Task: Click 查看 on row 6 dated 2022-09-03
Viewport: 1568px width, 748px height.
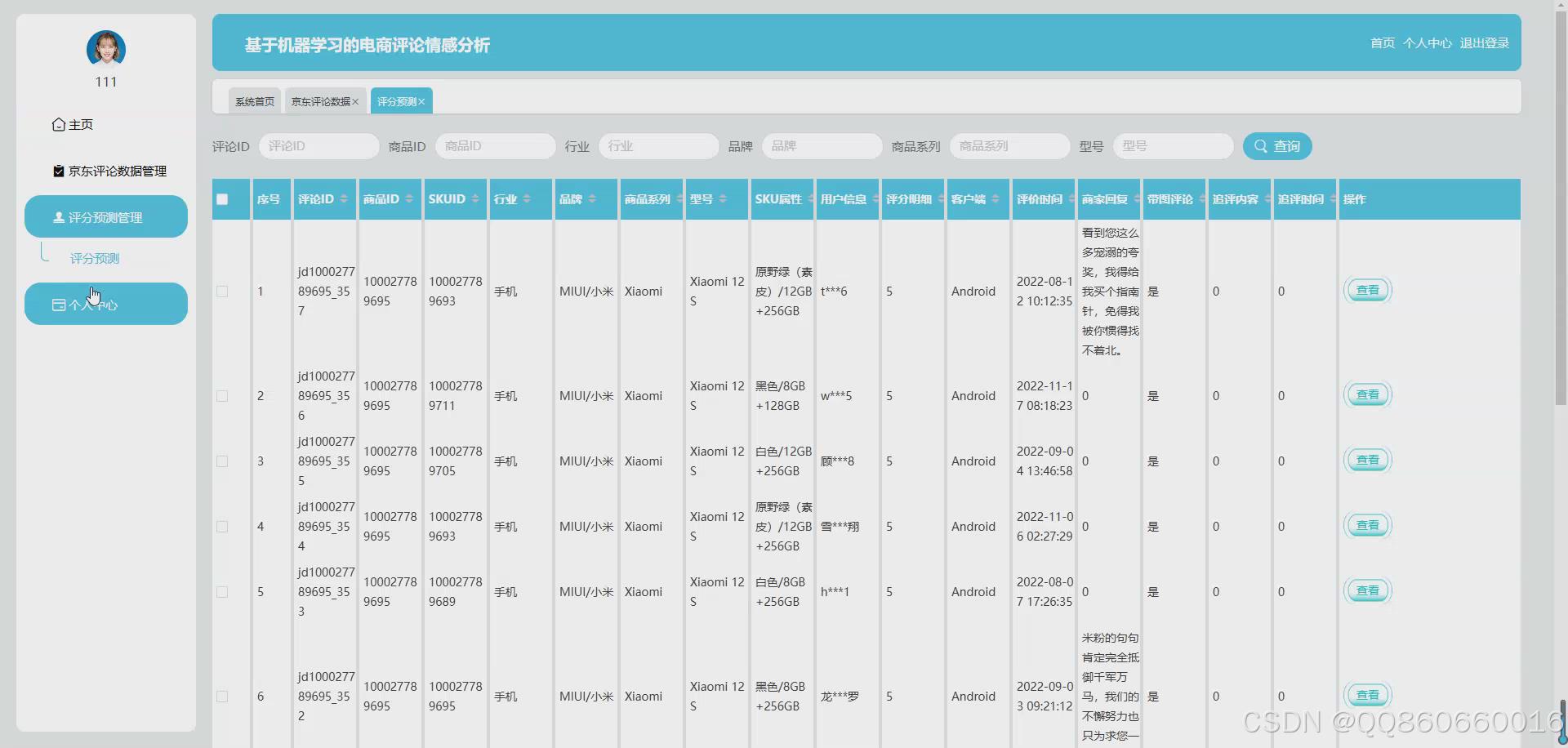Action: 1368,696
